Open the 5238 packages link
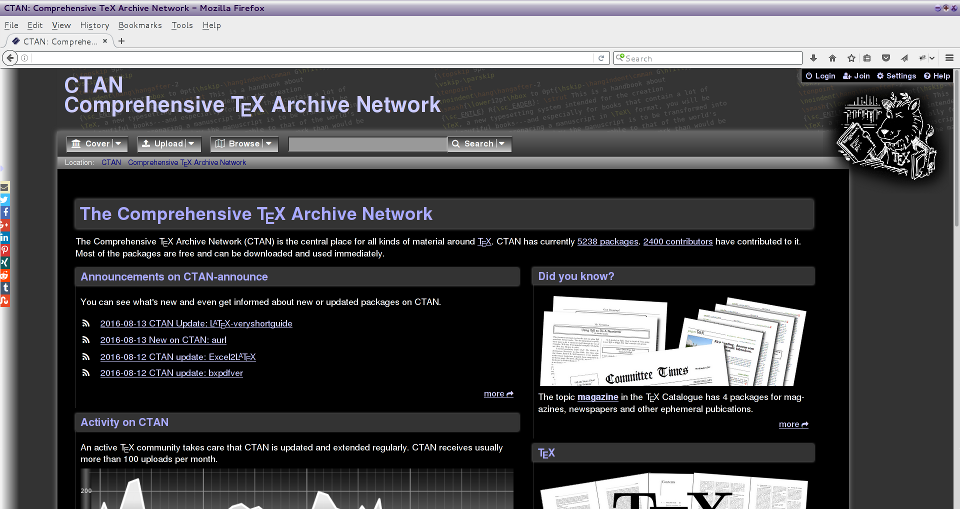Viewport: 960px width, 509px height. [607, 241]
